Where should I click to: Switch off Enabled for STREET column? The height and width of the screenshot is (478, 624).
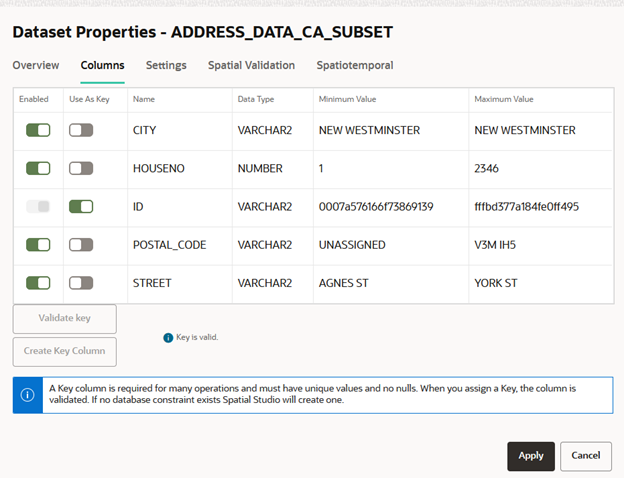click(38, 283)
